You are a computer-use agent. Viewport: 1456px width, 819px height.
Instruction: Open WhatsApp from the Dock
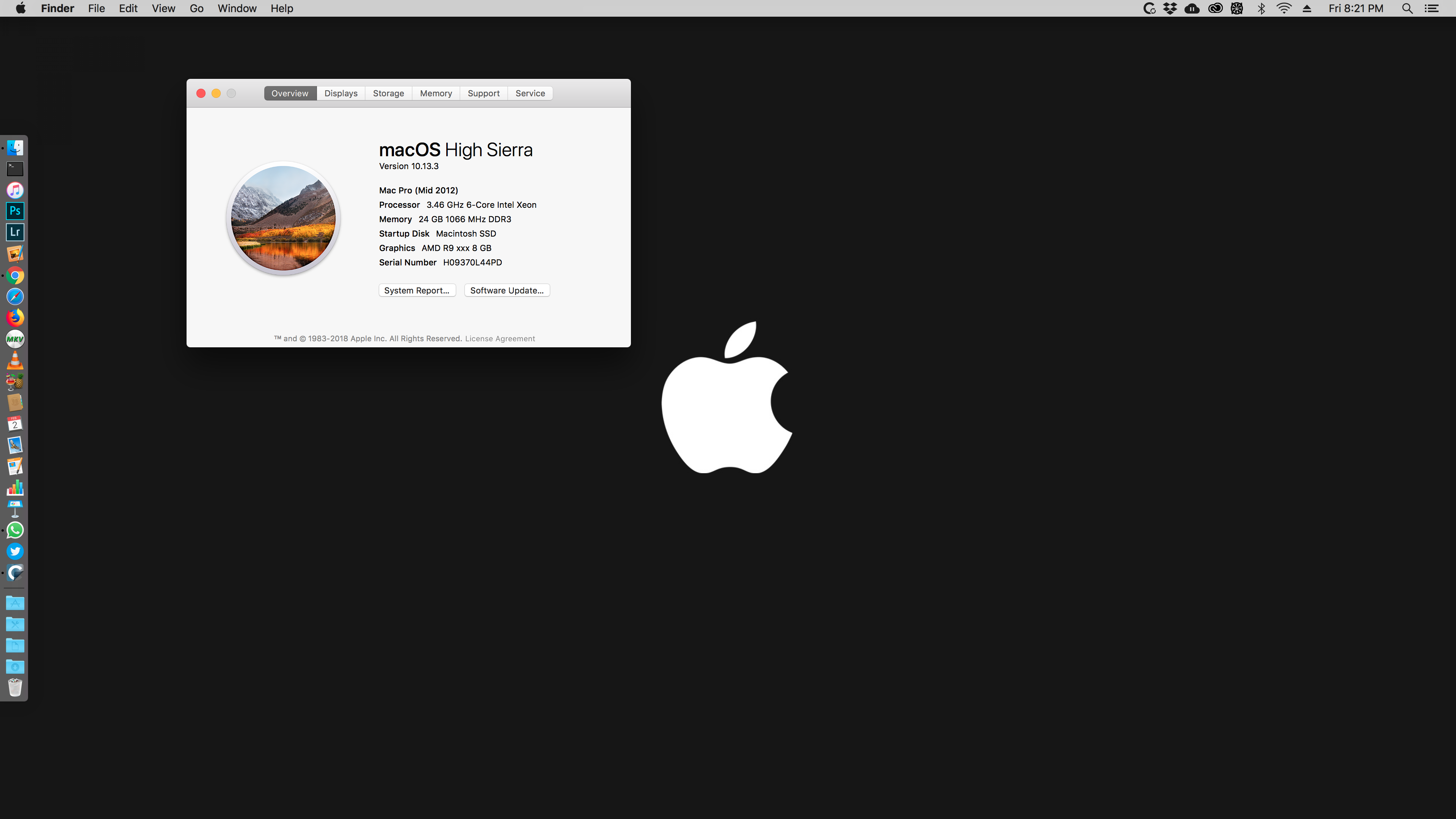[x=15, y=530]
